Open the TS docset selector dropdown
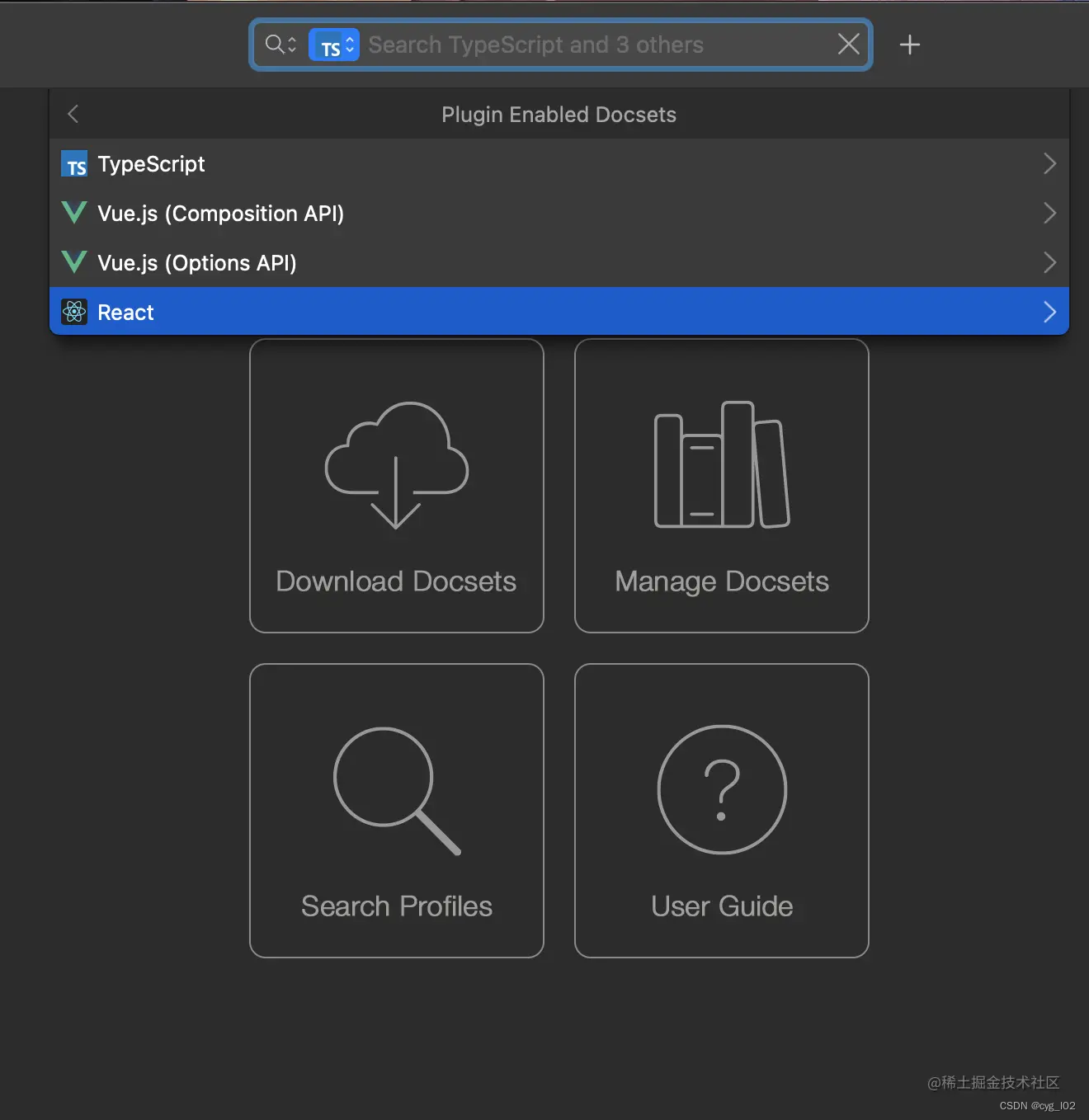 click(x=333, y=45)
